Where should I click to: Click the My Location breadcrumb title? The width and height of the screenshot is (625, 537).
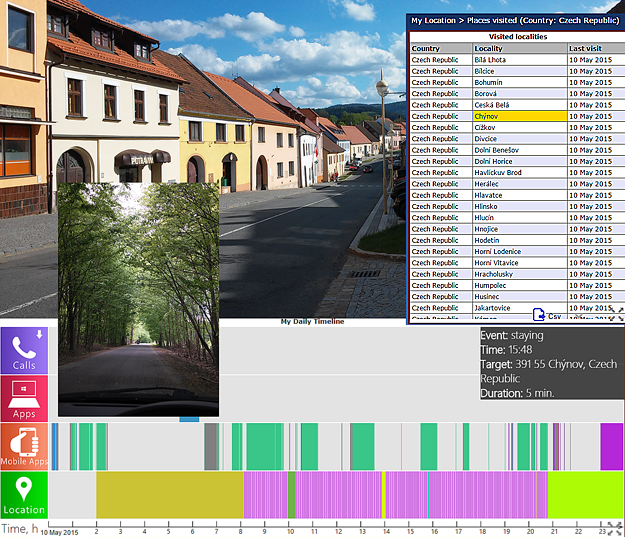click(x=431, y=19)
